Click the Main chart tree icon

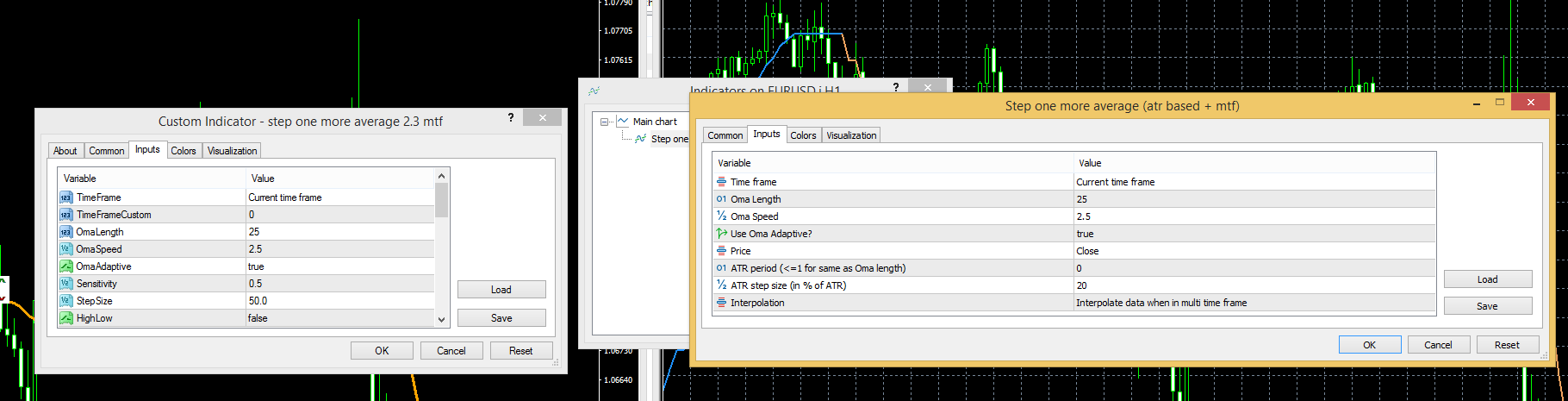[623, 122]
